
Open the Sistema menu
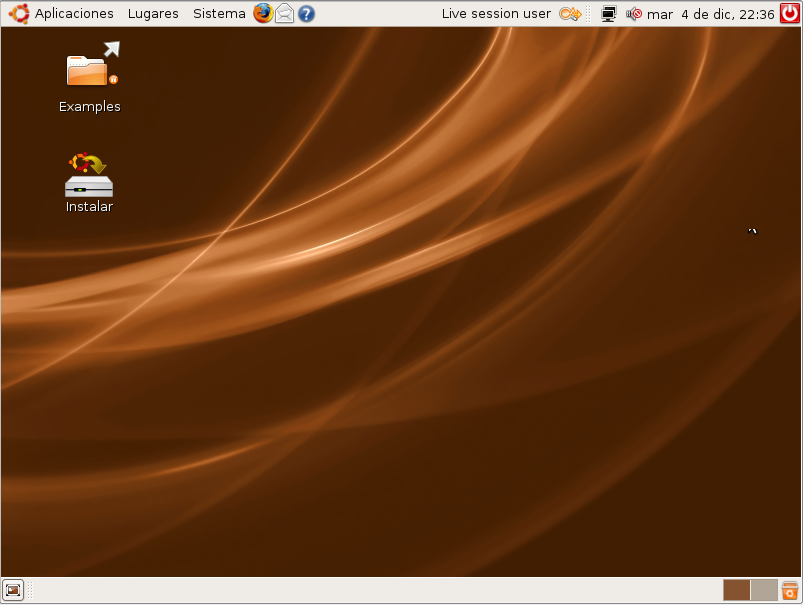219,14
